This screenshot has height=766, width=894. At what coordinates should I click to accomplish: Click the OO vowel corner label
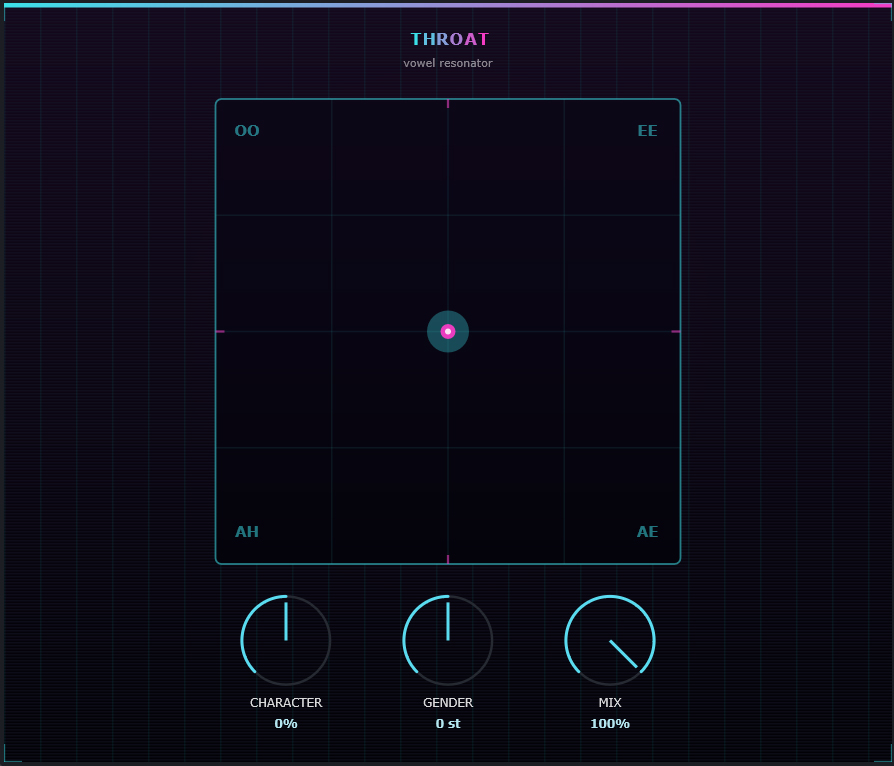pyautogui.click(x=247, y=131)
